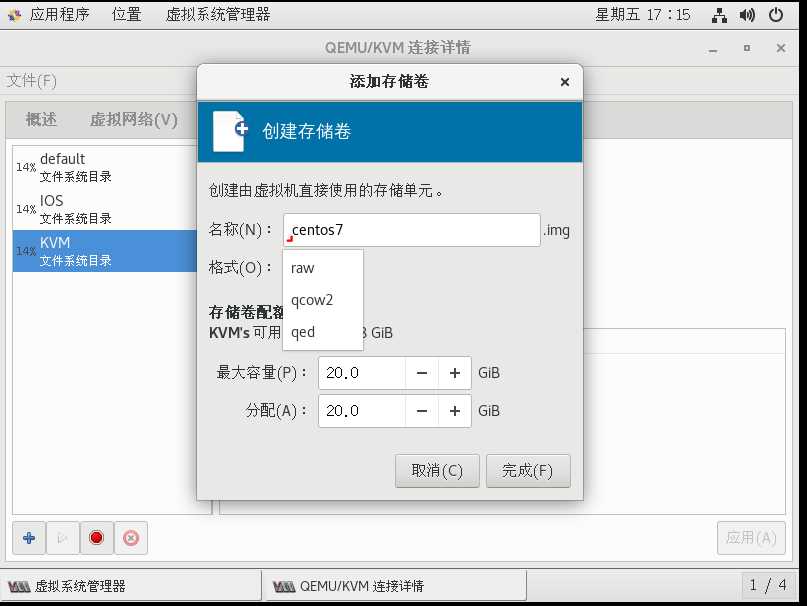Click the centos7 name input field
This screenshot has width=807, height=606.
(x=412, y=230)
